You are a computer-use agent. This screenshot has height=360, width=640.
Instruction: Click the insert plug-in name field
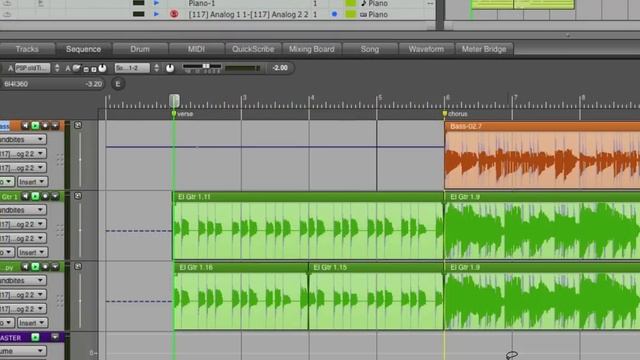(x=33, y=68)
